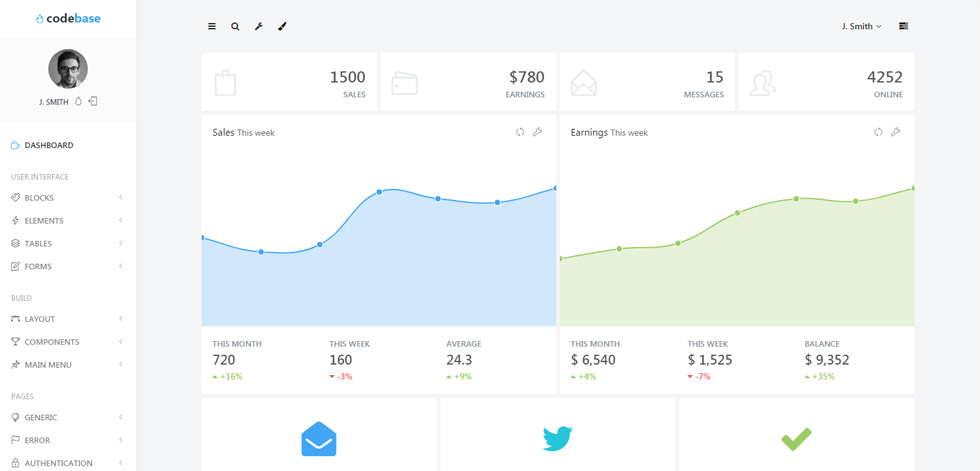
Task: Click Earnings balance value $ 9,352
Action: [827, 360]
